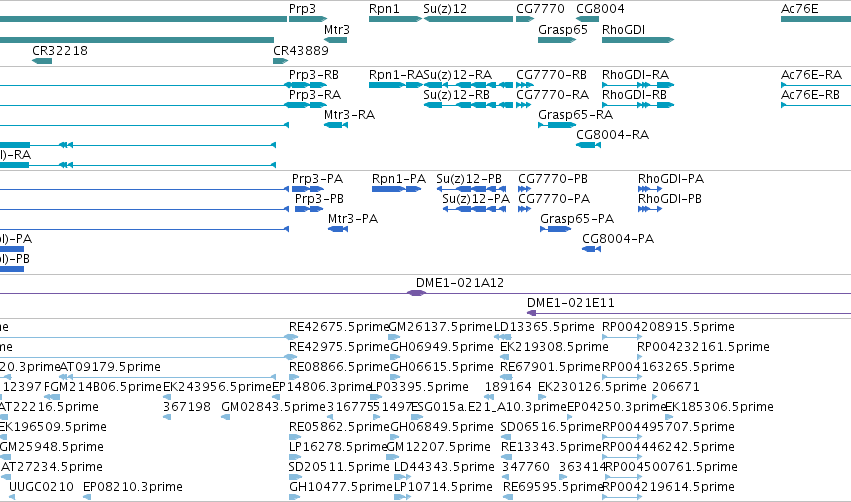851x502 pixels.
Task: Select EST GM25948.5prime label
Action: (52, 447)
